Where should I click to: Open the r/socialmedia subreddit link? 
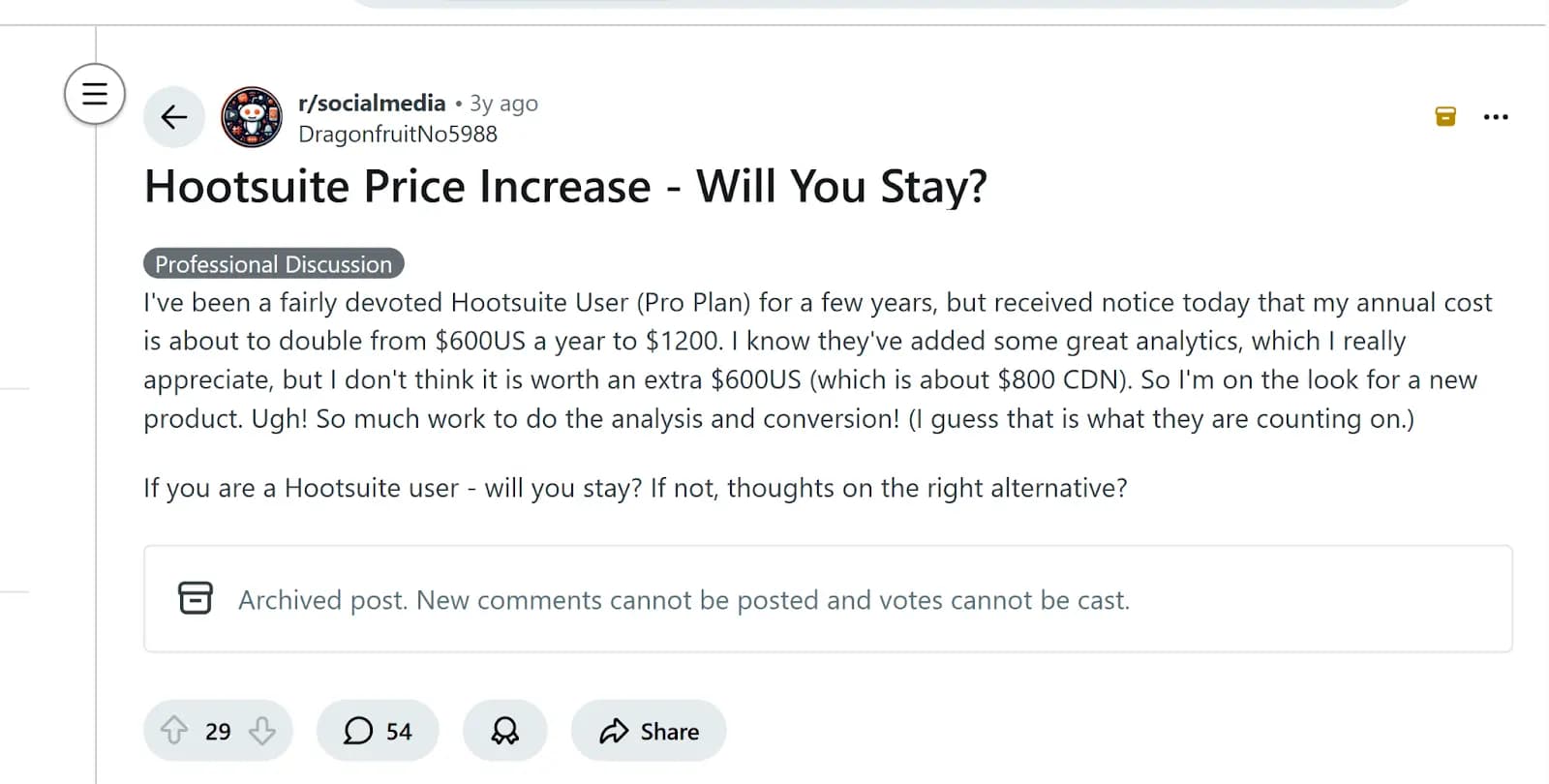[371, 103]
